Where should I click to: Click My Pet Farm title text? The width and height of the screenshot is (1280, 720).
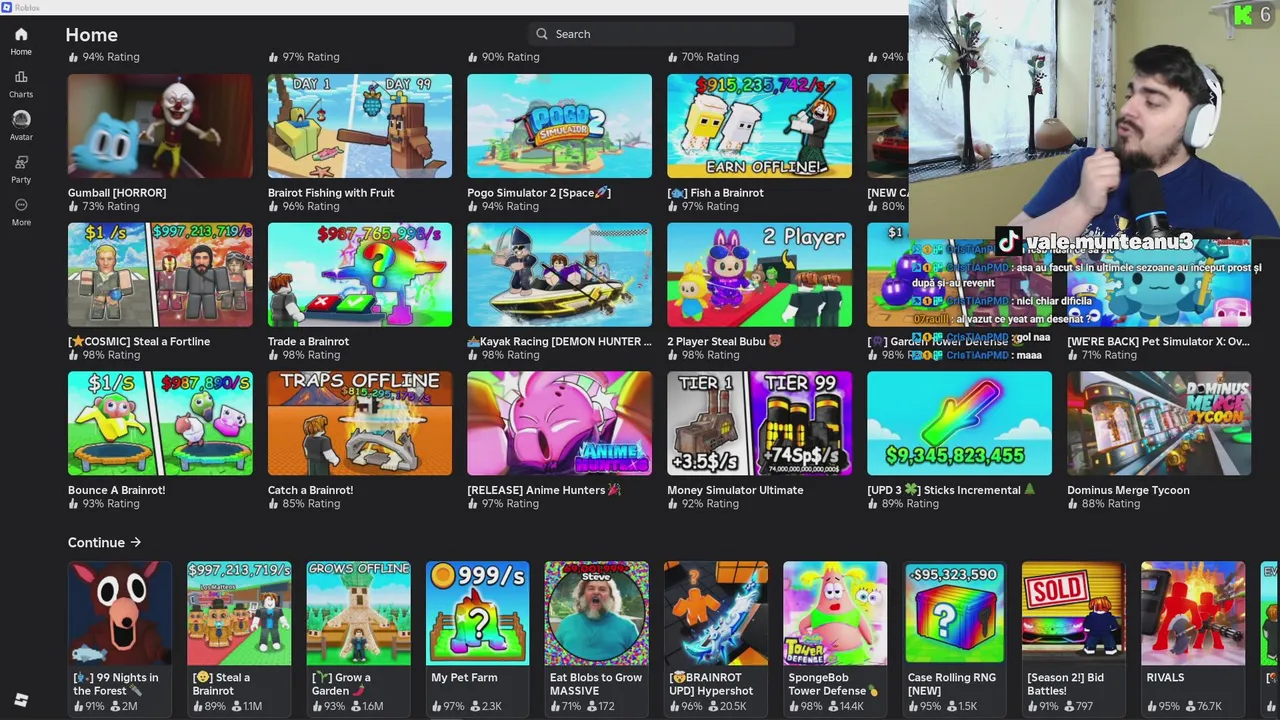[x=464, y=677]
